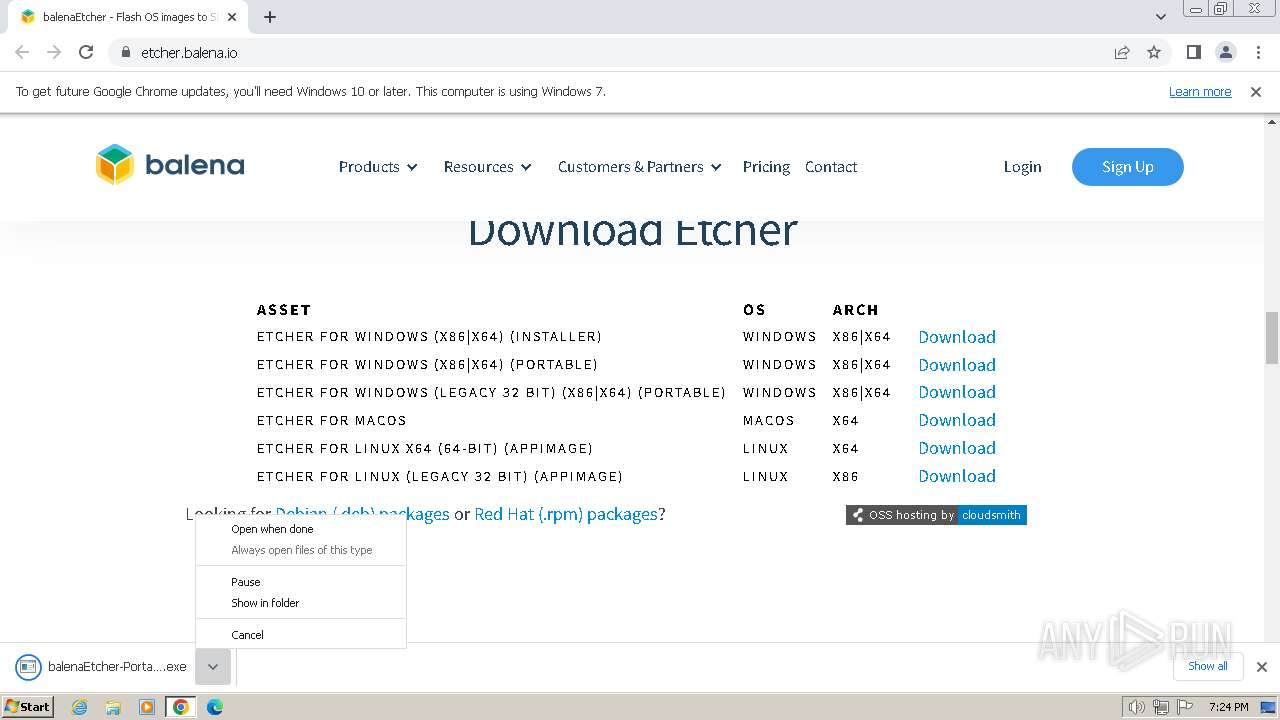
Task: Open the Chrome profile avatar
Action: pyautogui.click(x=1225, y=52)
